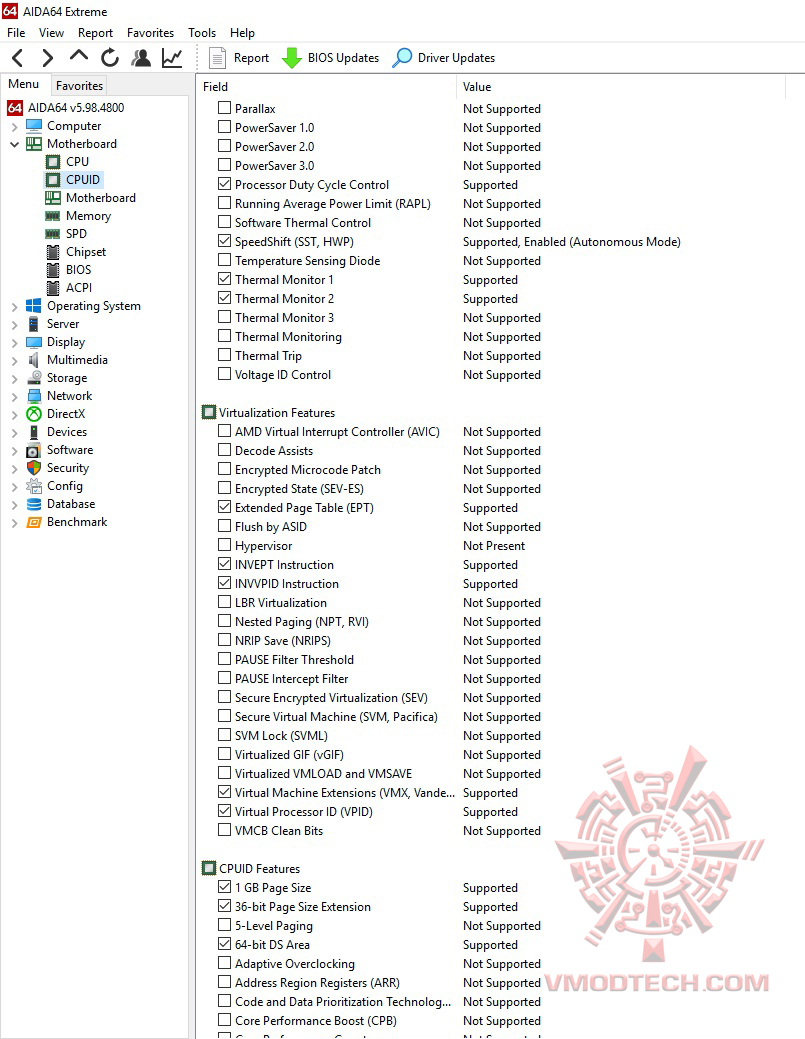Toggle the 1 GB Page Size checkbox
This screenshot has width=805, height=1039.
pyautogui.click(x=225, y=887)
